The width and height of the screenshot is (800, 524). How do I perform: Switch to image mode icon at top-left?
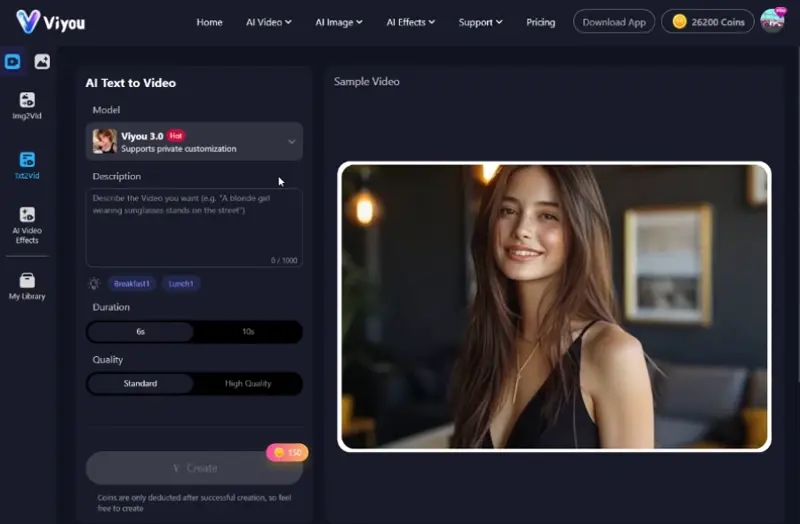coord(42,62)
